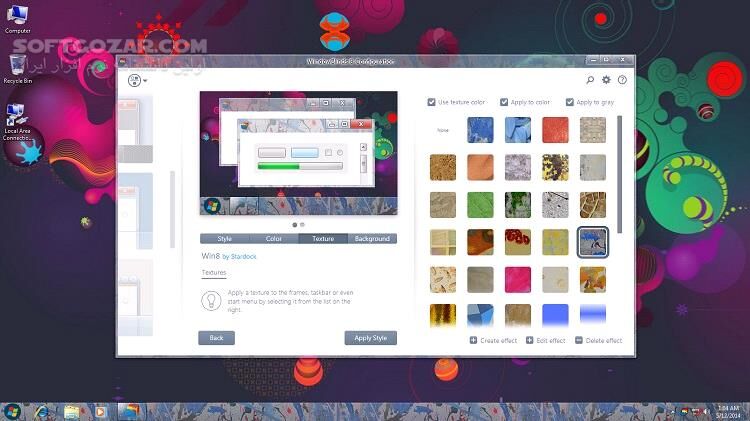Viewport: 750px width, 421px height.
Task: Select the dry brown leaf veins texture
Action: [593, 205]
